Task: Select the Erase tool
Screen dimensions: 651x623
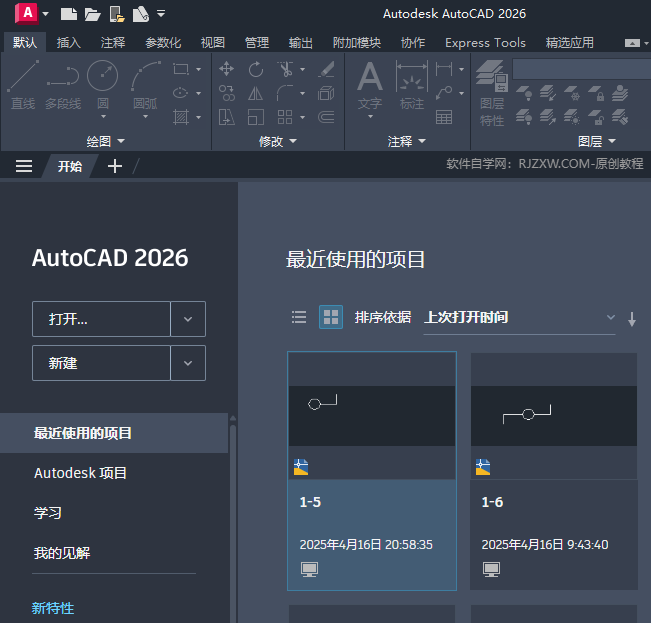Action: [x=326, y=69]
